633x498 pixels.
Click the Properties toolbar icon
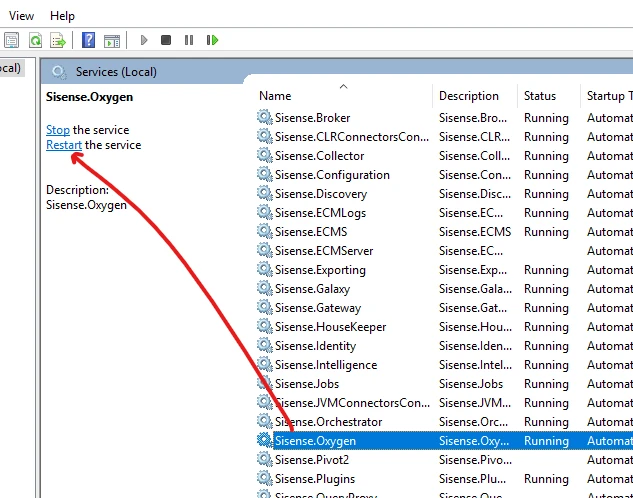click(11, 40)
